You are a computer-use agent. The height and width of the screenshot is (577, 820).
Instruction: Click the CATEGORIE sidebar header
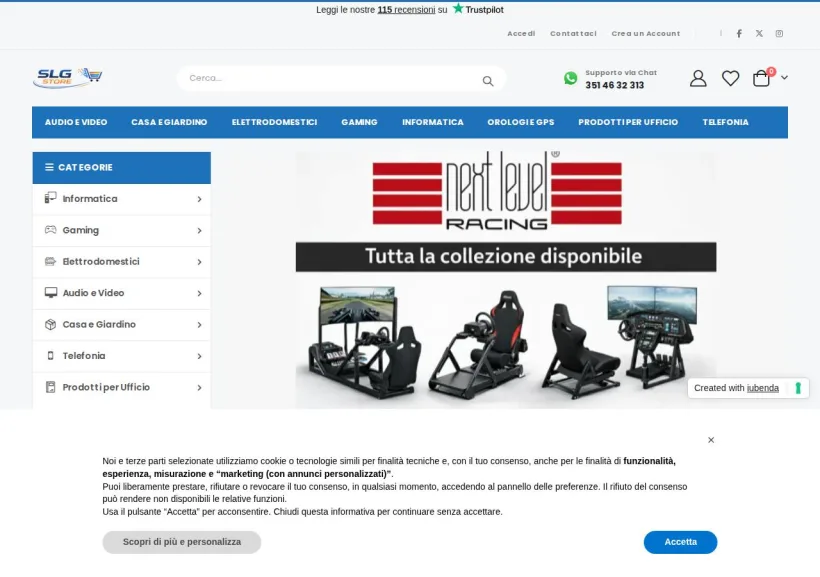coord(121,167)
